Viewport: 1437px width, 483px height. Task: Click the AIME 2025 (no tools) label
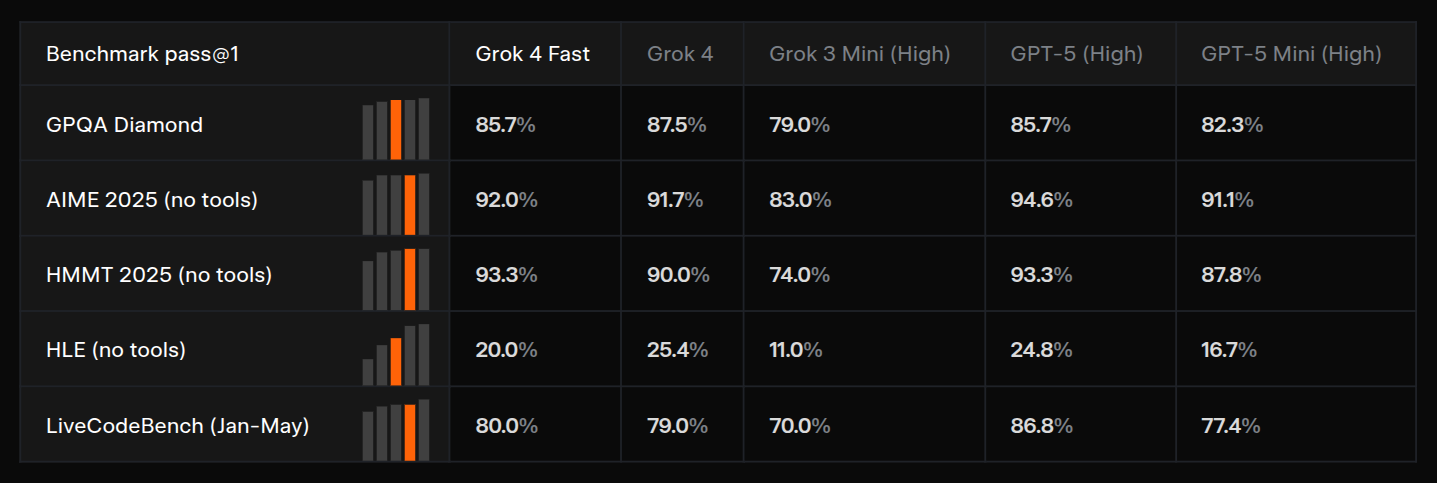(x=152, y=200)
